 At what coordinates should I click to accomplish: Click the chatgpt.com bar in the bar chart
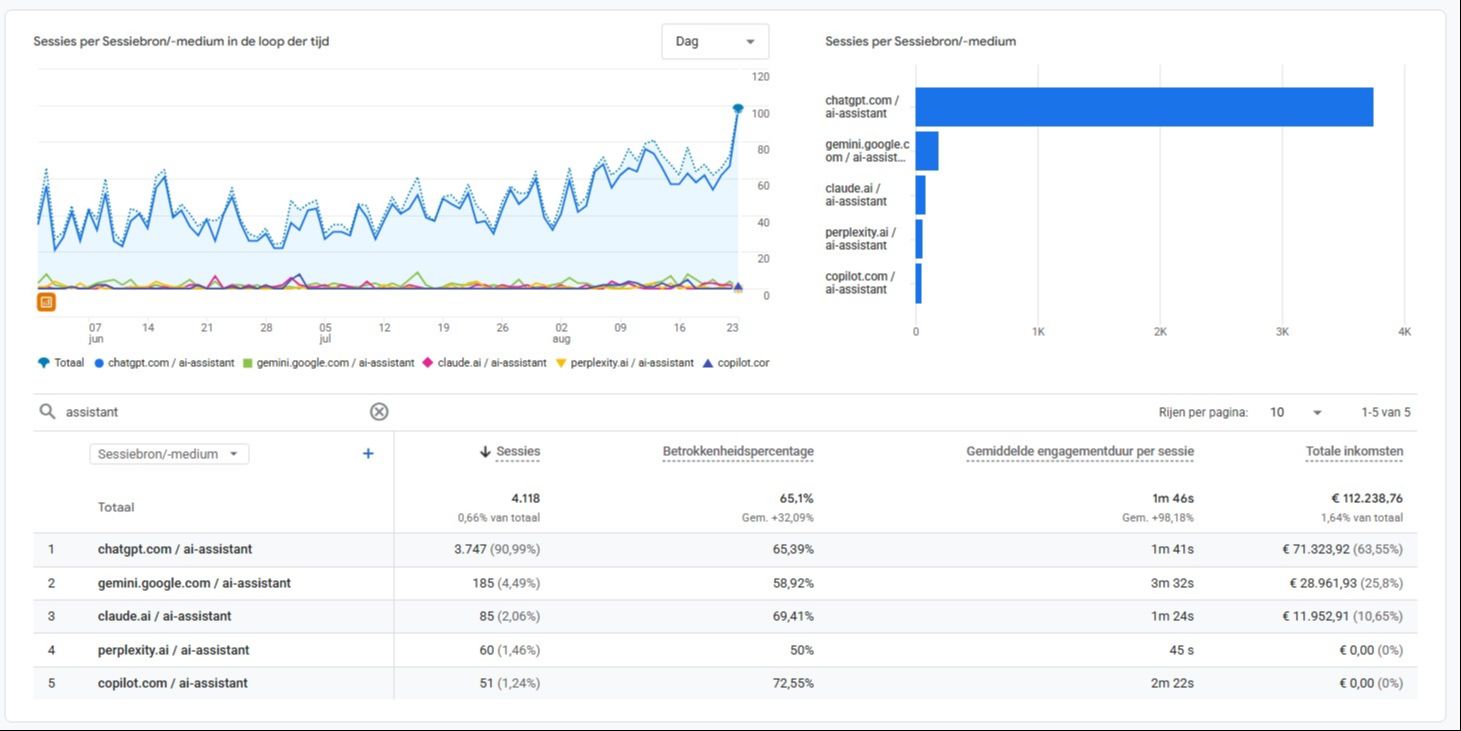coord(1144,107)
